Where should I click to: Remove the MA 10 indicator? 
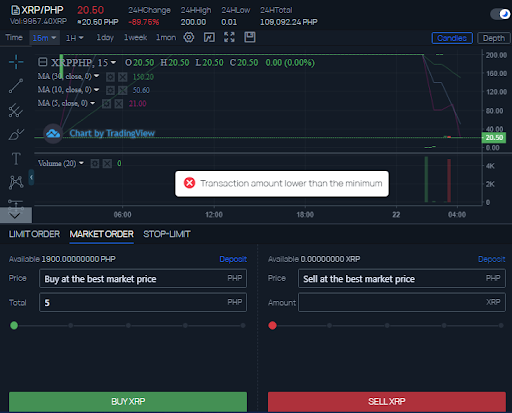(x=123, y=90)
